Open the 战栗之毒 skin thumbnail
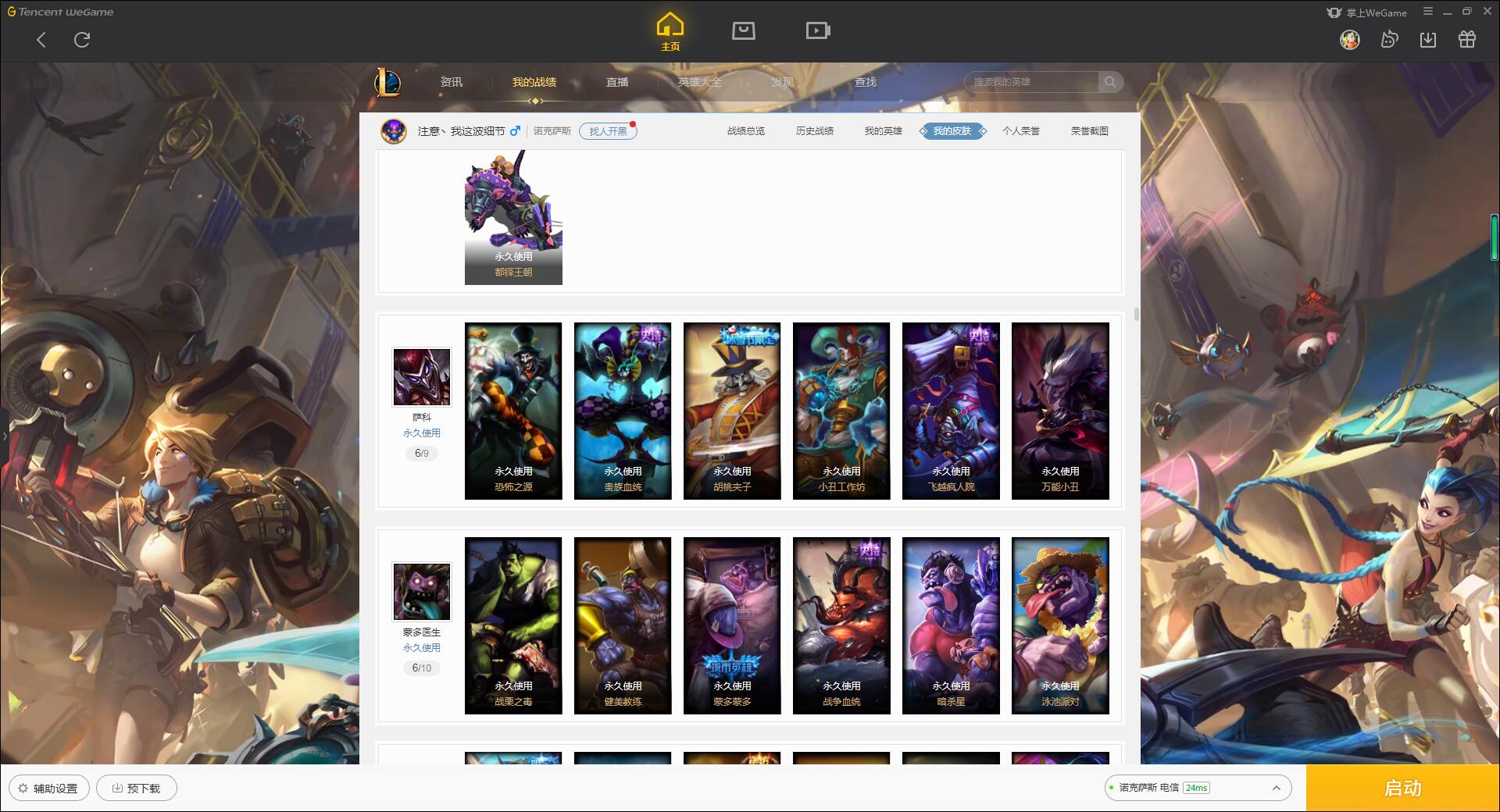The image size is (1500, 812). [x=513, y=625]
